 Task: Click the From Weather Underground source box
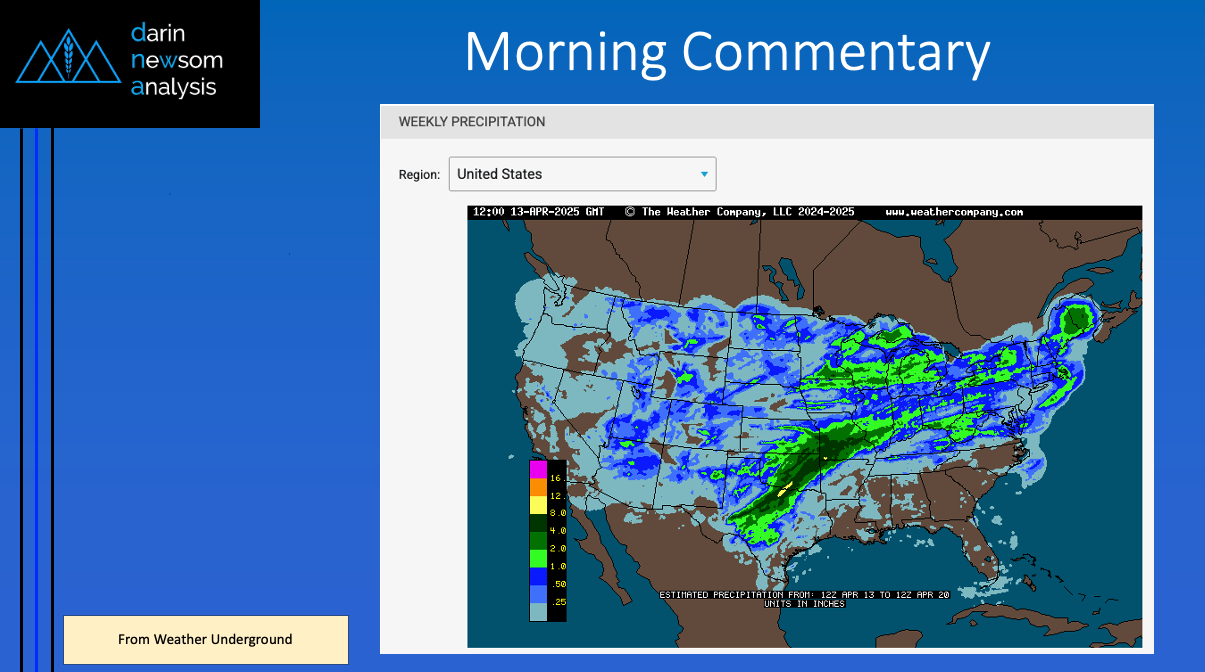[x=205, y=640]
